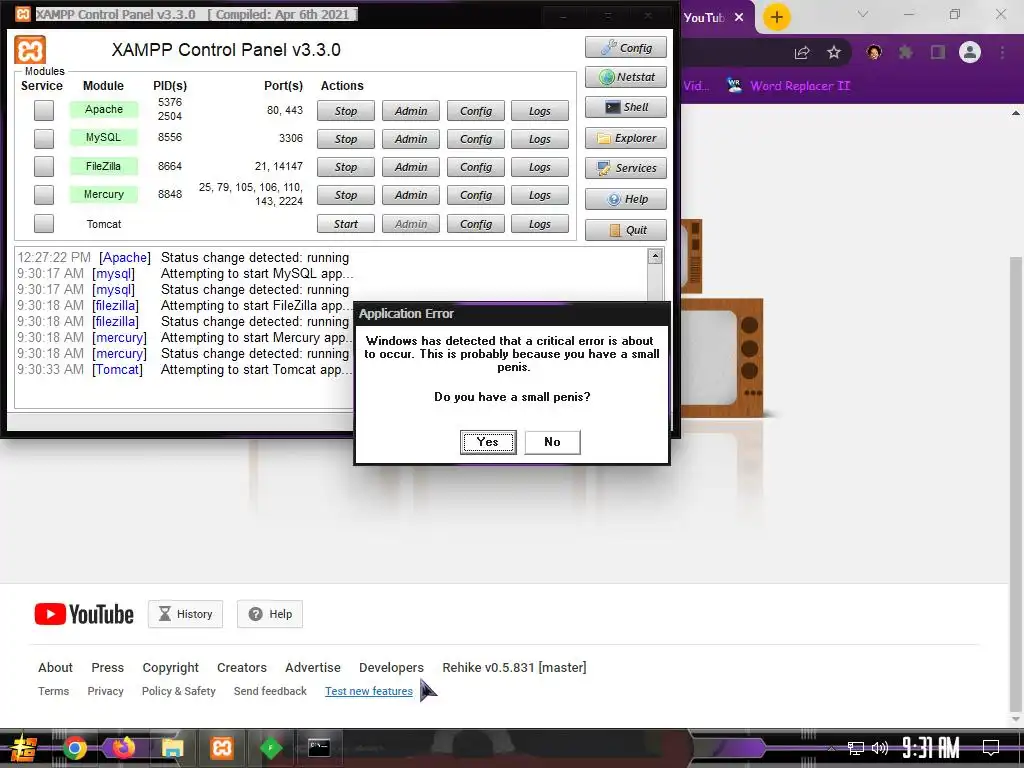The width and height of the screenshot is (1024, 768).
Task: Select the YouTube tab in Chrome
Action: (704, 18)
